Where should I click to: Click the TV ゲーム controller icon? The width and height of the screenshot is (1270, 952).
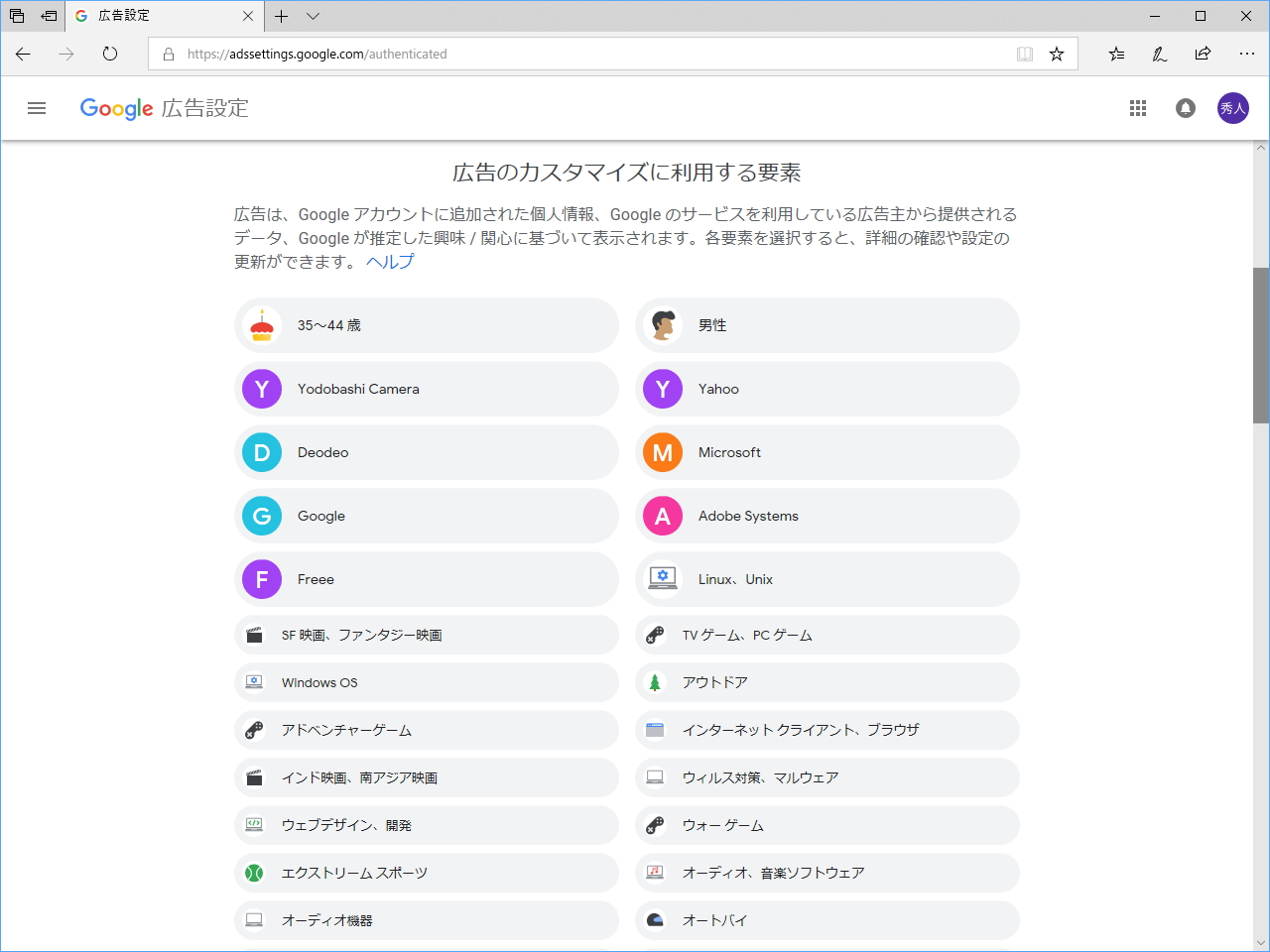point(655,635)
